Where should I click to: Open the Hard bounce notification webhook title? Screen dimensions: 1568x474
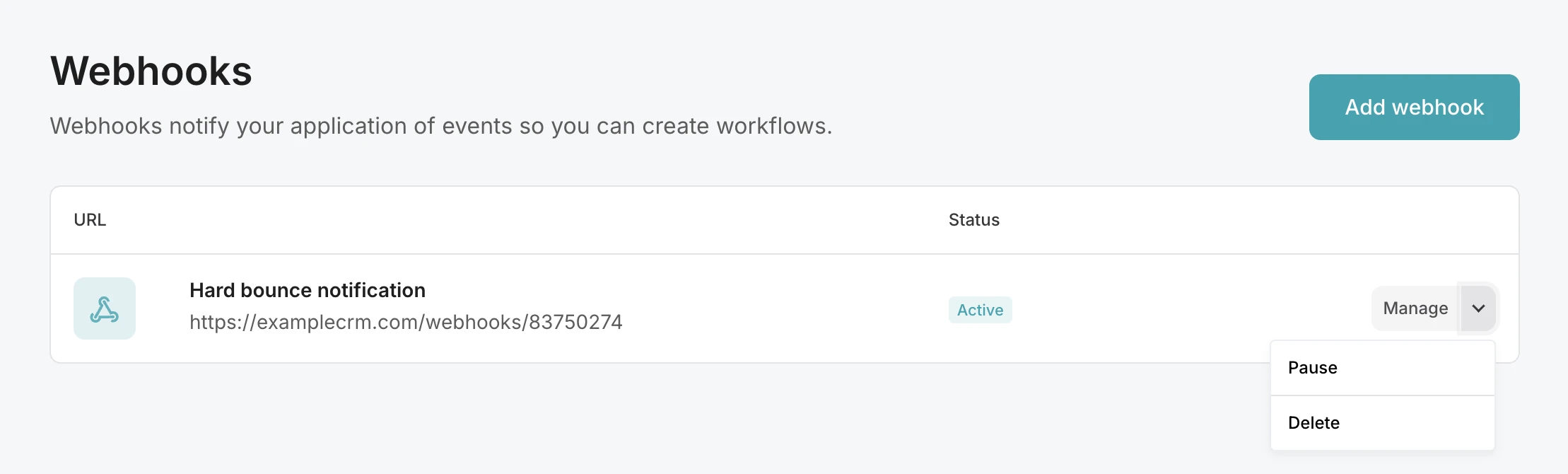308,290
